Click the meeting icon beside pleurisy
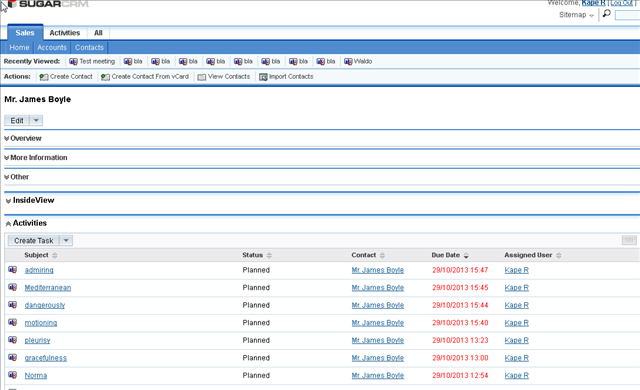Screen dimensions: 640x390 tap(13, 340)
